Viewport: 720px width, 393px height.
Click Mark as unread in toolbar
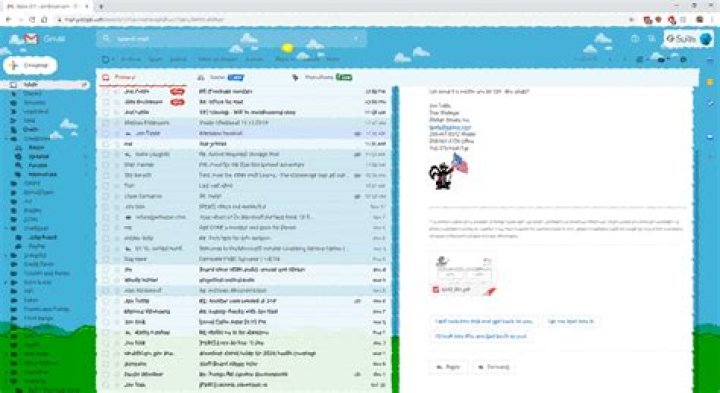coord(217,59)
